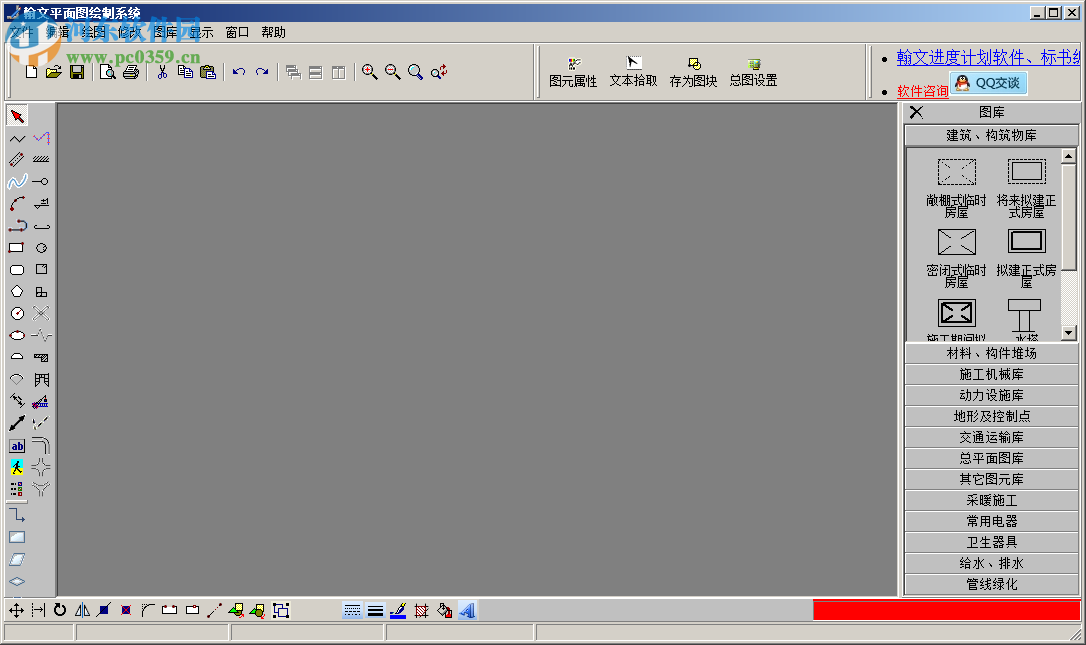Viewport: 1086px width, 645px height.
Task: Expand the 总平面图库 category
Action: (991, 458)
